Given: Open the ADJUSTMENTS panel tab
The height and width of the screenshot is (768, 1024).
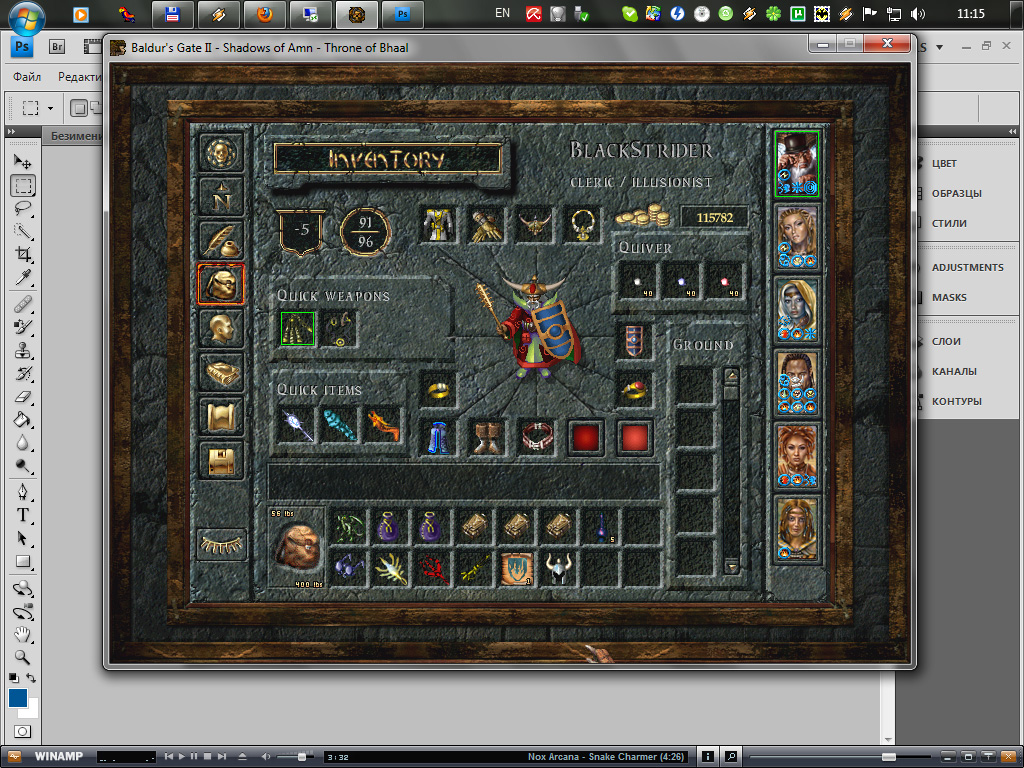Looking at the screenshot, I should tap(968, 267).
